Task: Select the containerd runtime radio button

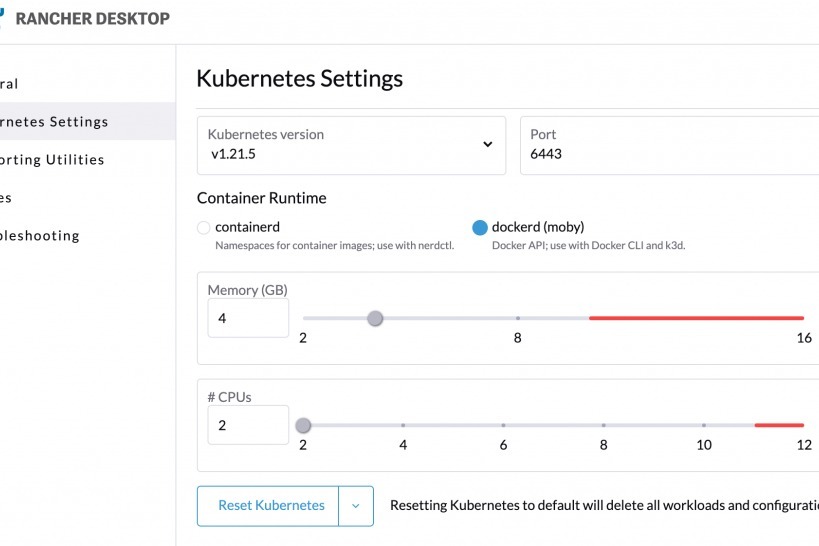Action: point(204,228)
